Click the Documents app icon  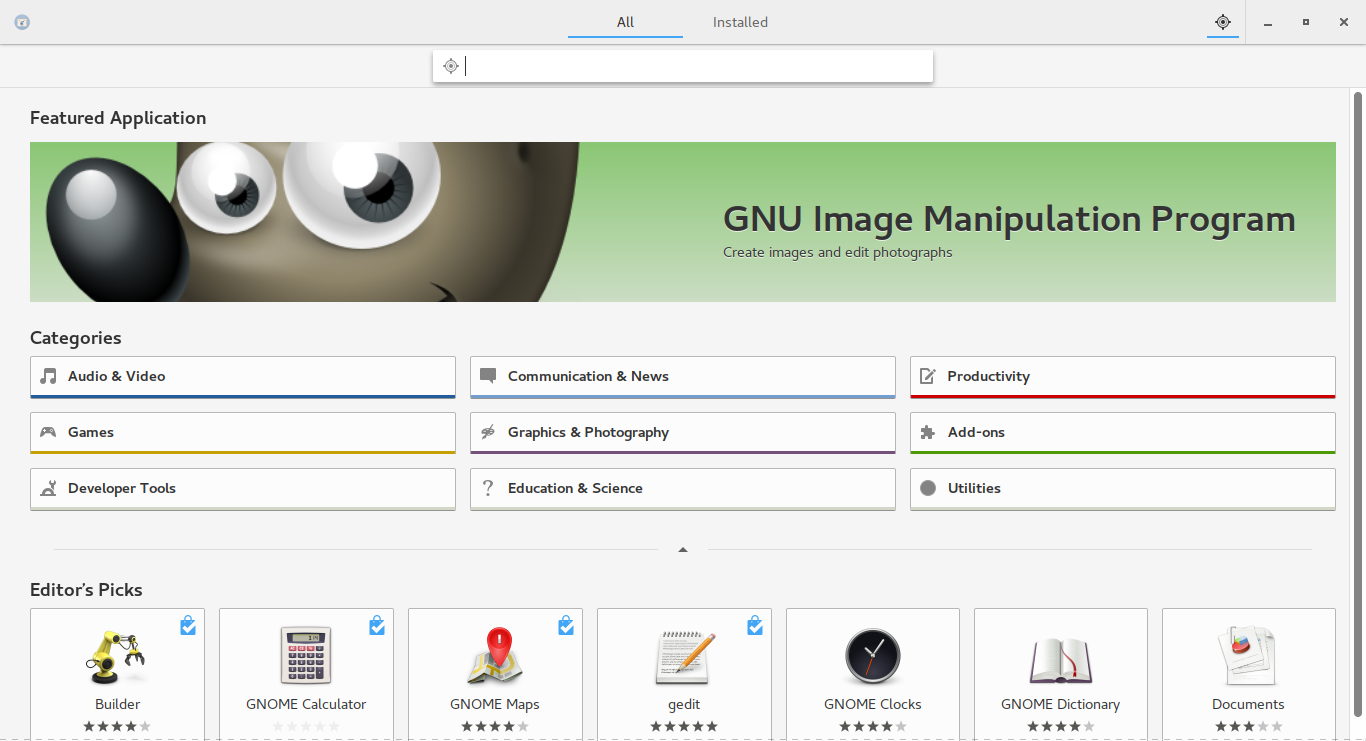coord(1248,657)
